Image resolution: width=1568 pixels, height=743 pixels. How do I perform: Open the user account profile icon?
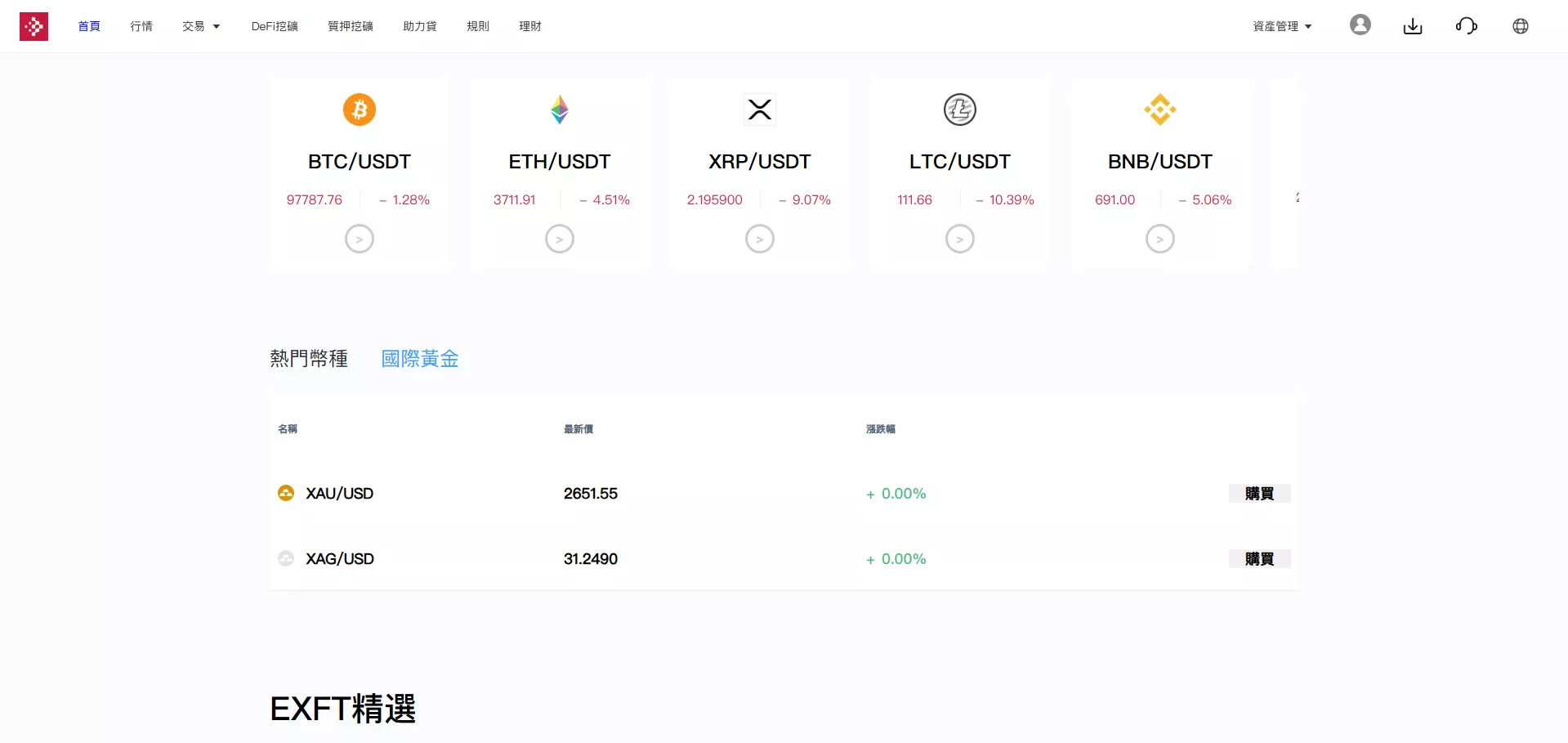tap(1360, 25)
